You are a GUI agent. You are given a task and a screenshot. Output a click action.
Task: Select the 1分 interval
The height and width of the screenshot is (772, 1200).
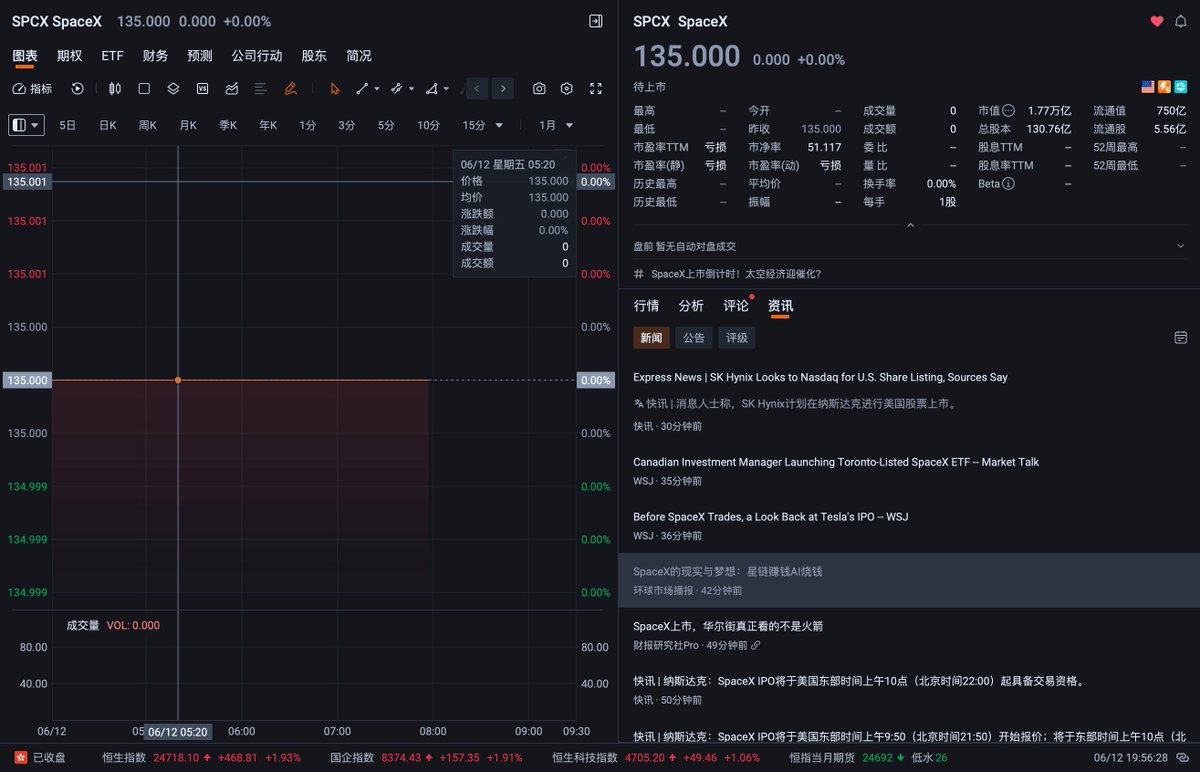click(x=307, y=125)
